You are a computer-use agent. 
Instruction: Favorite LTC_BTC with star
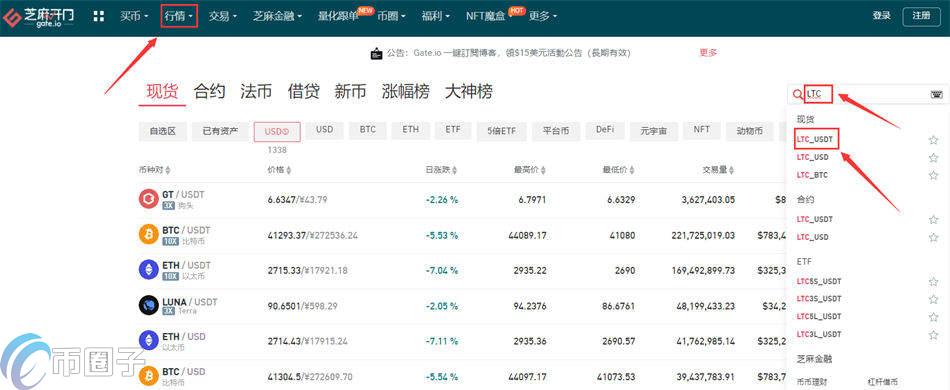point(933,175)
